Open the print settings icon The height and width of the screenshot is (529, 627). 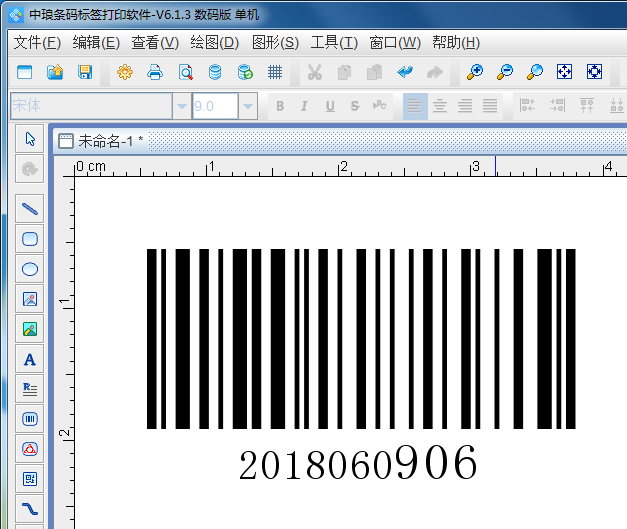125,72
